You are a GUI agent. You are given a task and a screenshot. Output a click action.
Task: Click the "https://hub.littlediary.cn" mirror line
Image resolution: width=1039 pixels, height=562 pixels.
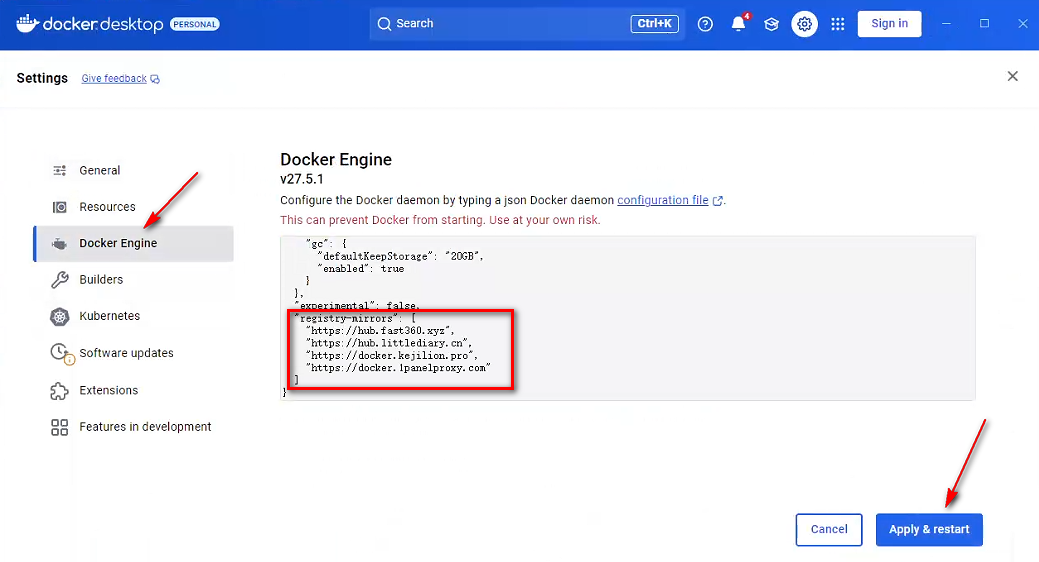click(389, 343)
